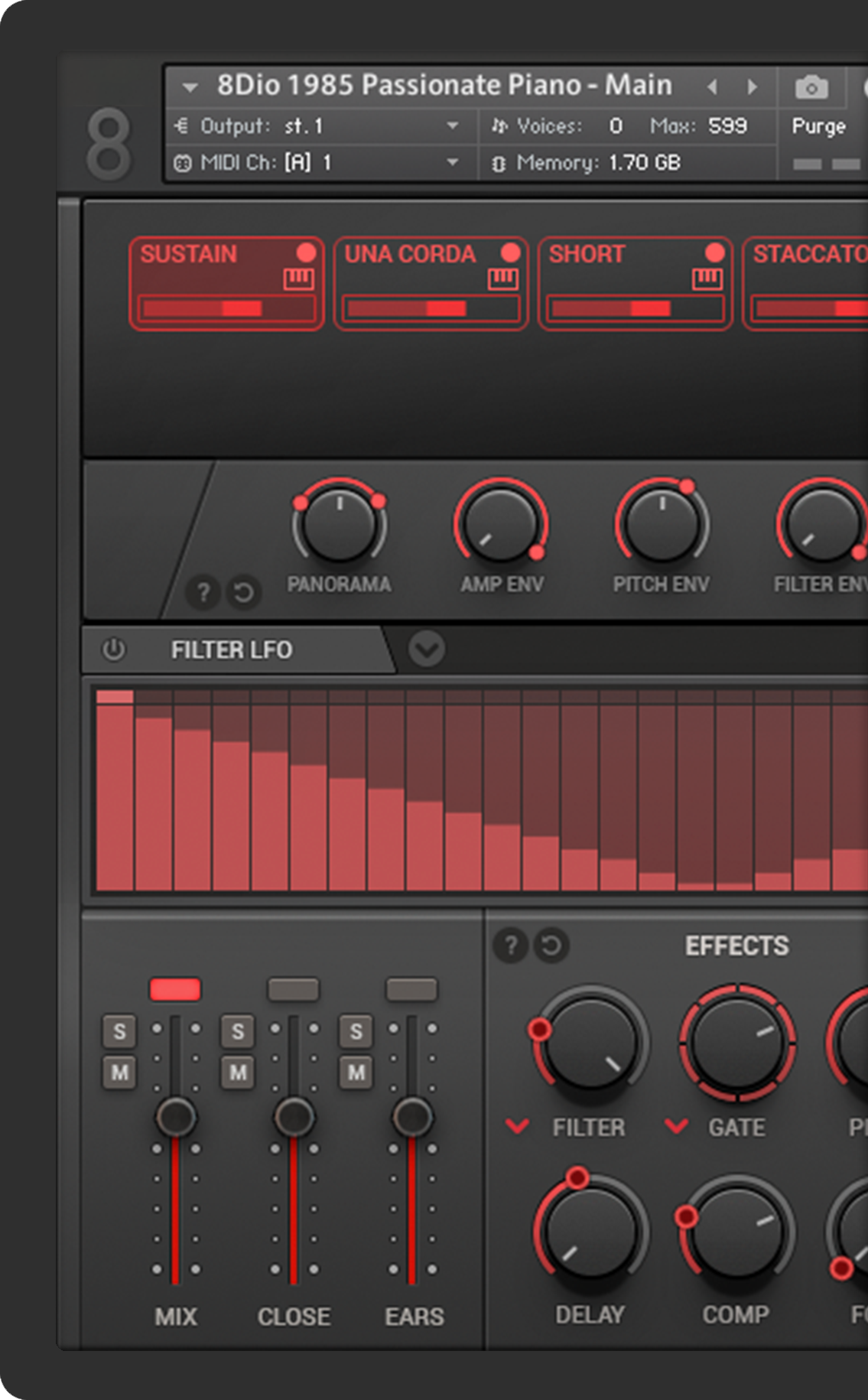Load the next instrument preset arrow
The height and width of the screenshot is (1400, 868).
click(753, 87)
